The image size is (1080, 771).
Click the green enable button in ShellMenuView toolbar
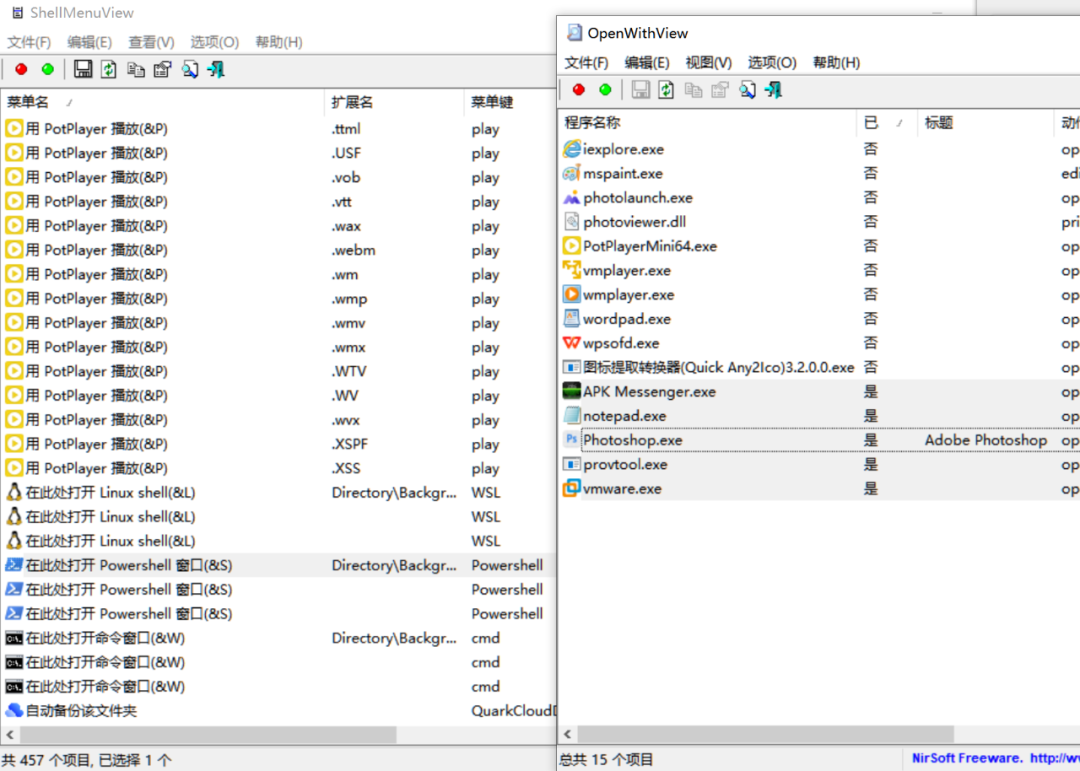coord(47,69)
